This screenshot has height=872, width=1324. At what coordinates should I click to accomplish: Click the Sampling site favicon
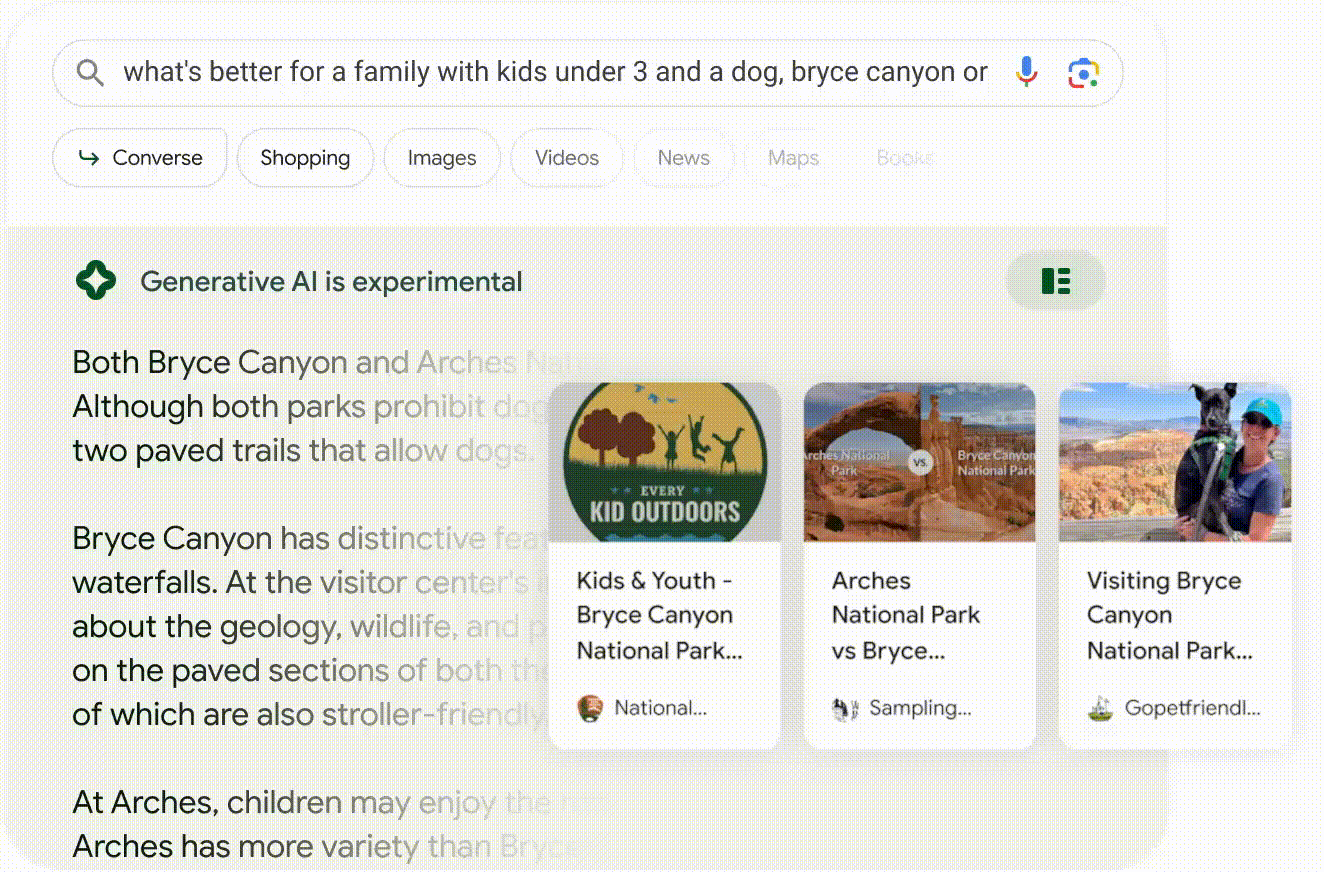[845, 709]
